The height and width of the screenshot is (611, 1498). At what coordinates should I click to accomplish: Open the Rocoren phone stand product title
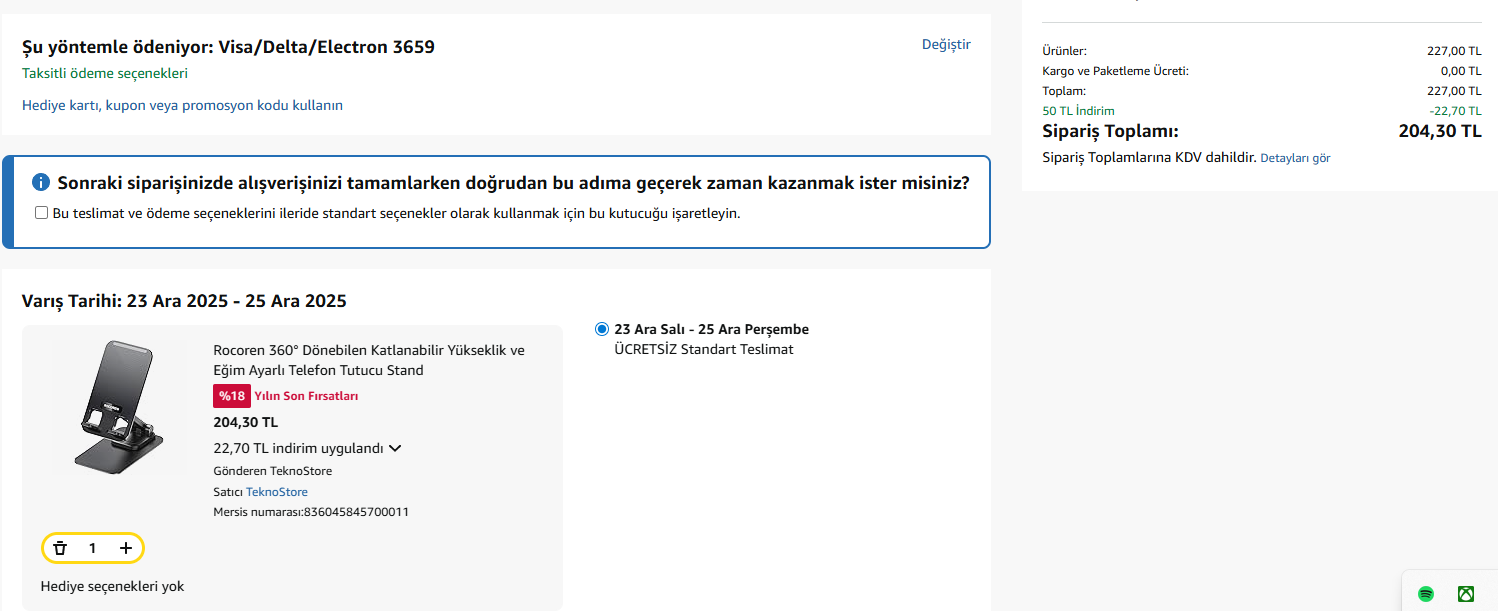(x=368, y=360)
